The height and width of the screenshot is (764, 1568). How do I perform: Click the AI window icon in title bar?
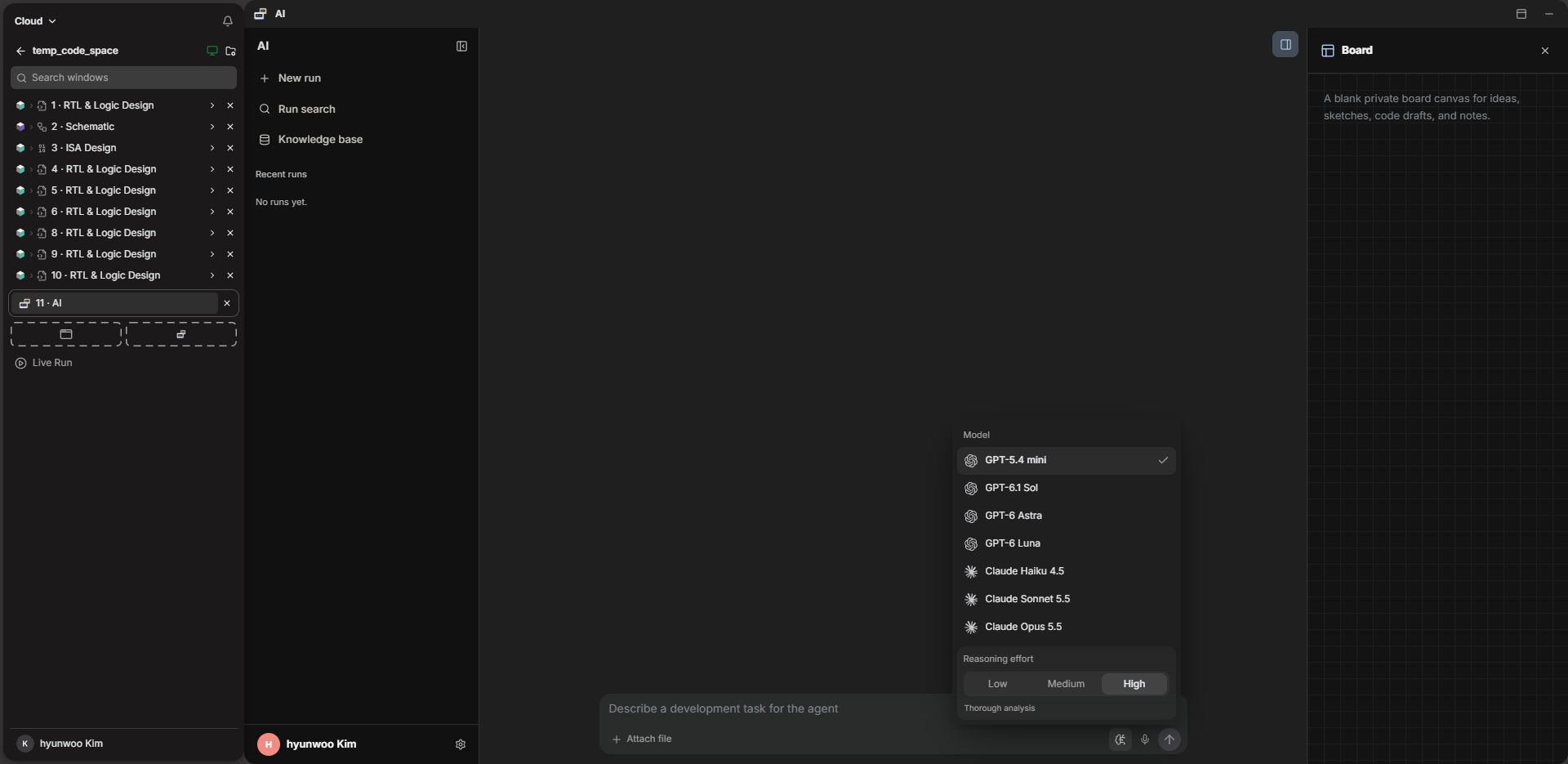coord(261,14)
